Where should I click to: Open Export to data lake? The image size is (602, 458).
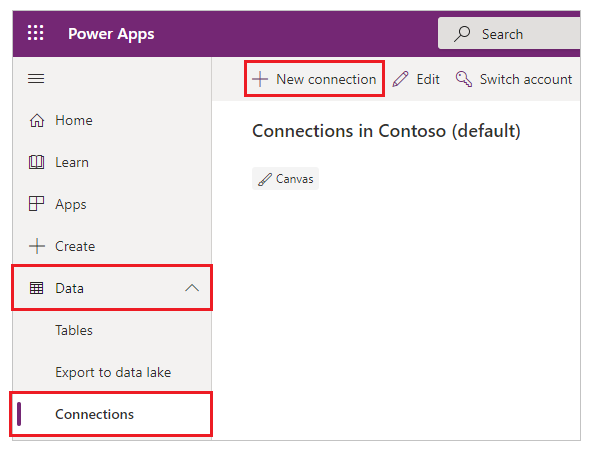[112, 372]
